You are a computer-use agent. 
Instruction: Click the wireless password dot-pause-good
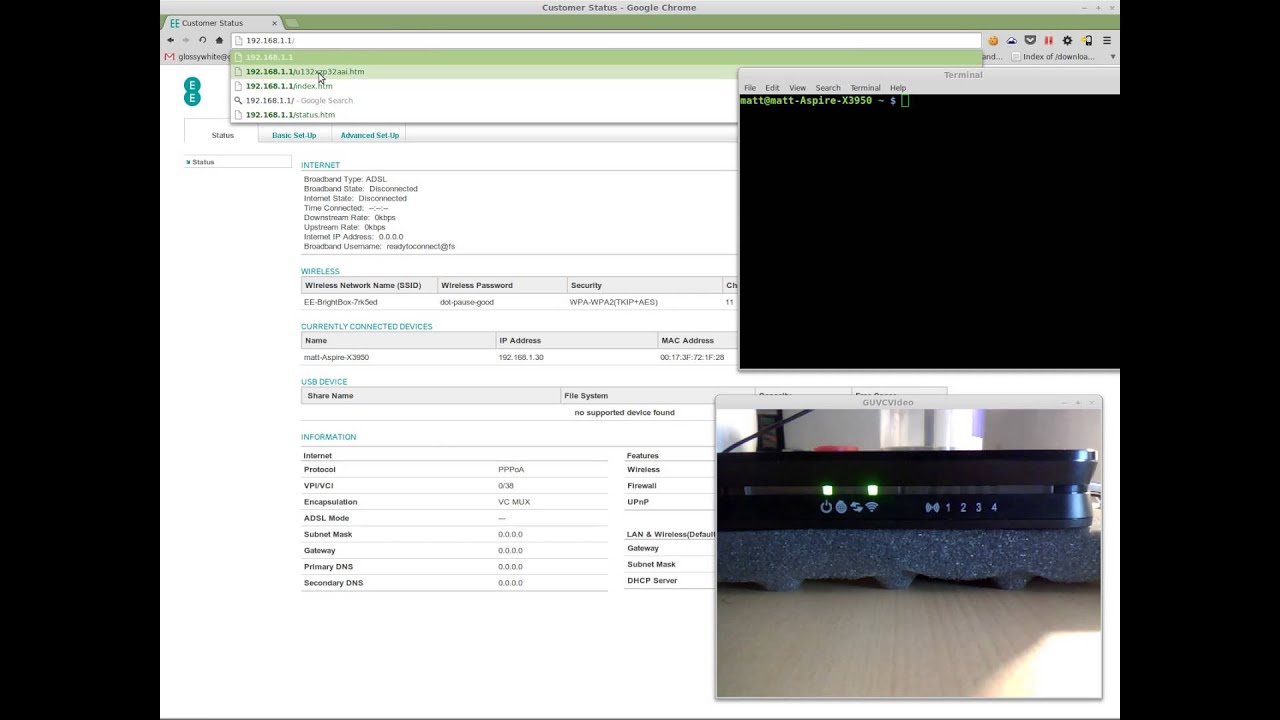pyautogui.click(x=467, y=302)
